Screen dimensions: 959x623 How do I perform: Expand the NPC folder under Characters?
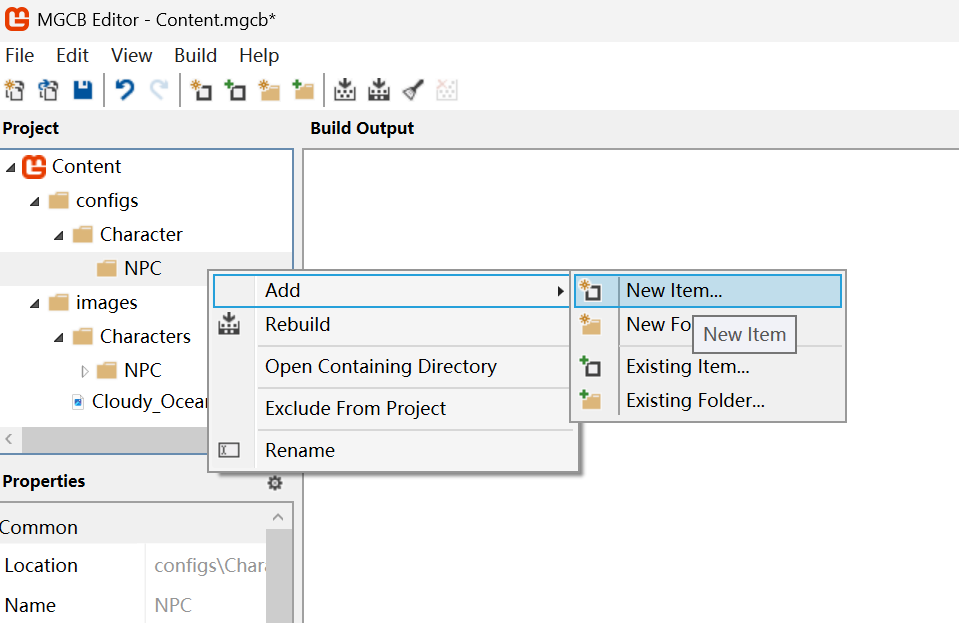click(84, 370)
